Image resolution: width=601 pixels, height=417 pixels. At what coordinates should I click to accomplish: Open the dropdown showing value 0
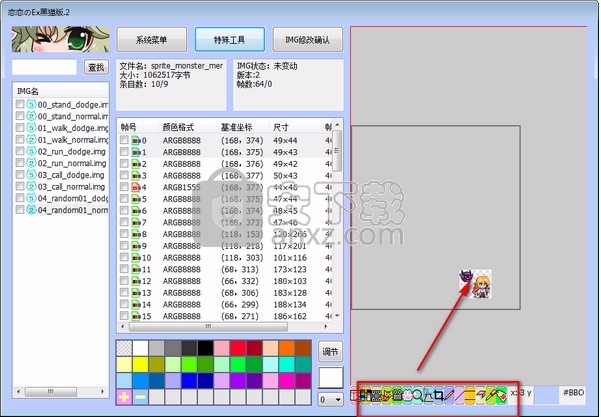click(330, 399)
